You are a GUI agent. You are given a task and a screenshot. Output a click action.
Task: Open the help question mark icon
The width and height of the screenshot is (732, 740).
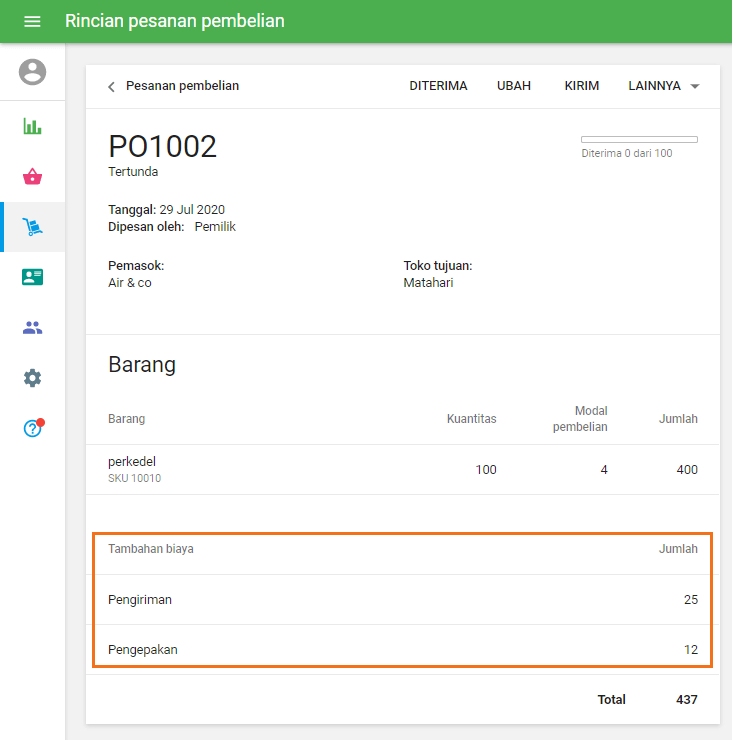tap(33, 428)
